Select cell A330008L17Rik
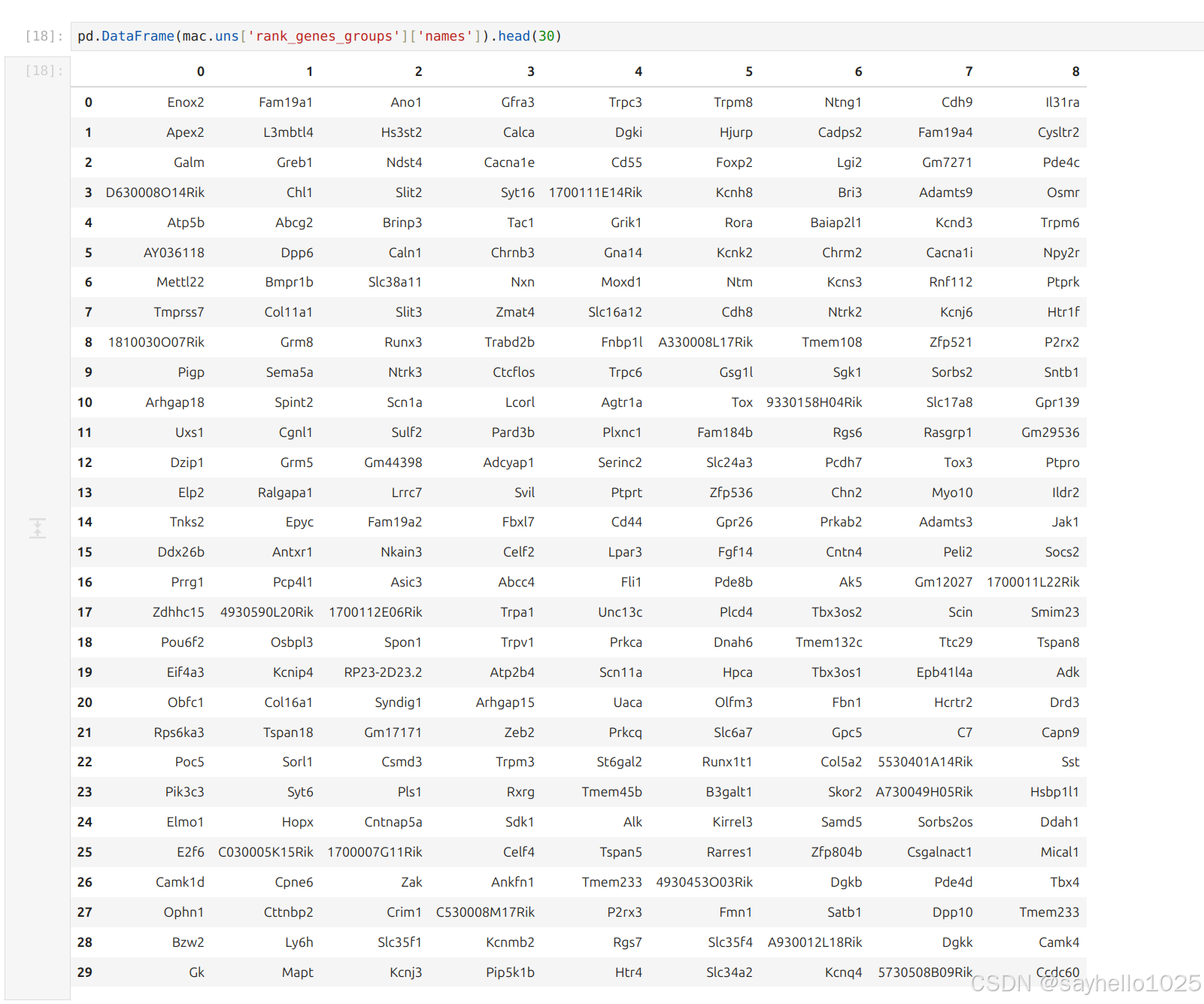The image size is (1204, 1004). click(705, 342)
